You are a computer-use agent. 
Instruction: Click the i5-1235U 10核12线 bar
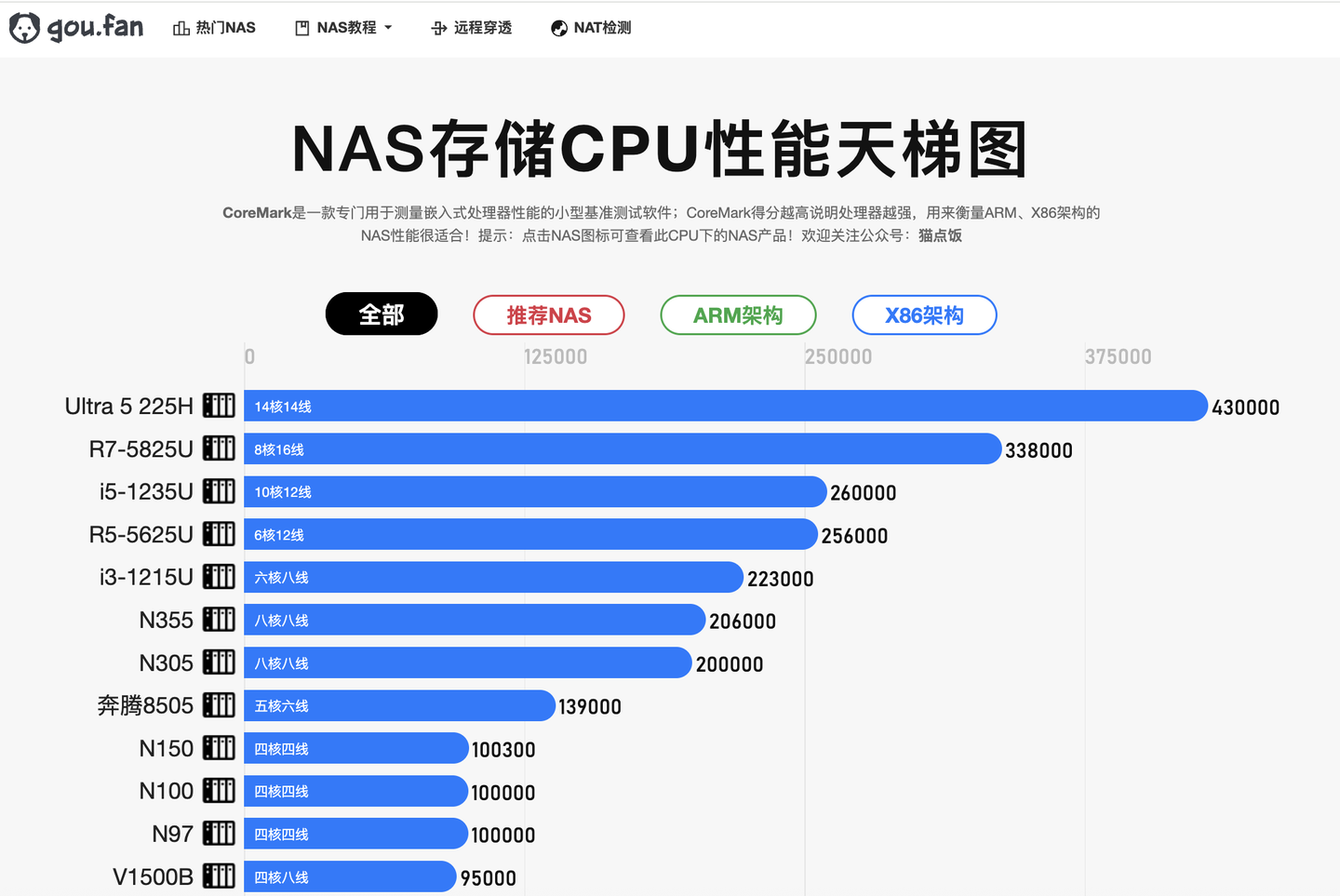point(535,491)
